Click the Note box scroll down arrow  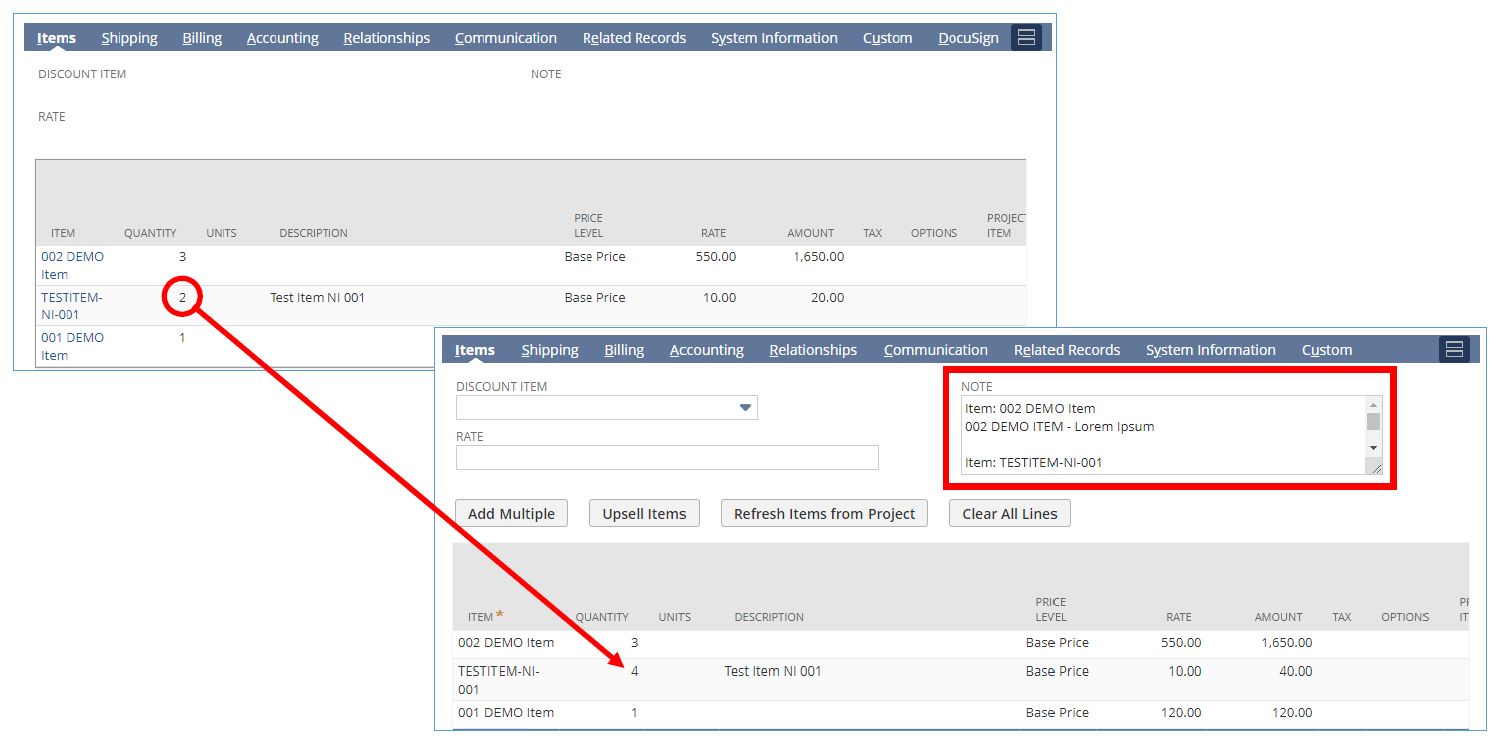click(x=1373, y=447)
